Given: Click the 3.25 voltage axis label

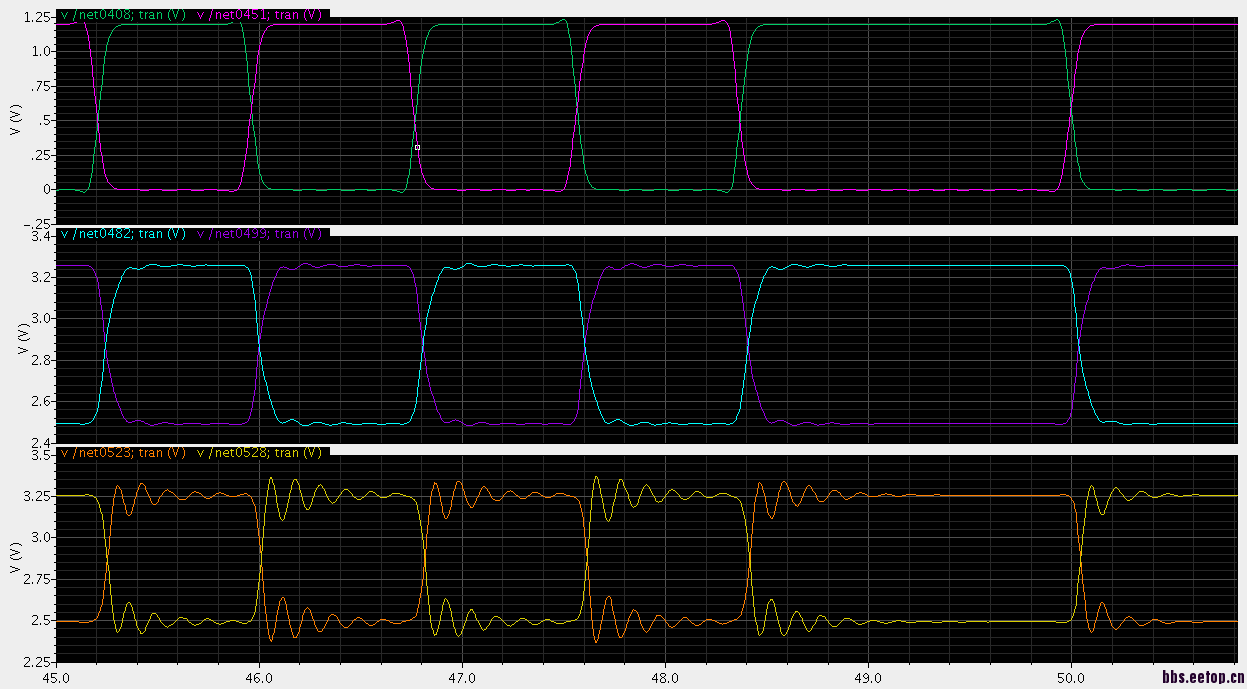Looking at the screenshot, I should [x=38, y=496].
